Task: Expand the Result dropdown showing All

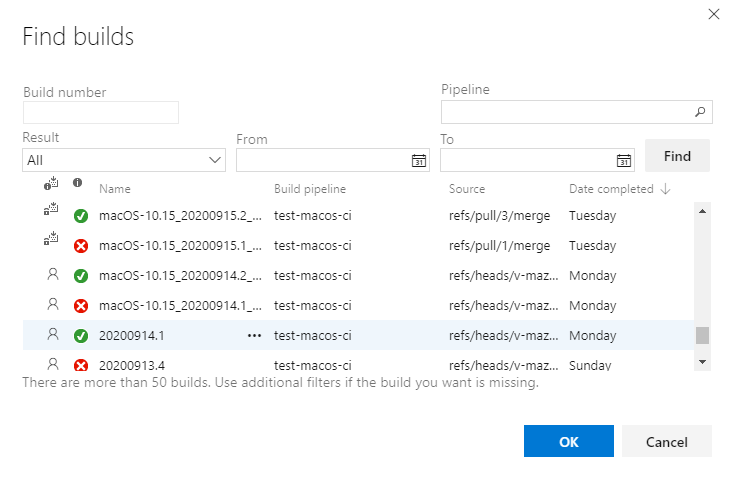Action: [124, 160]
